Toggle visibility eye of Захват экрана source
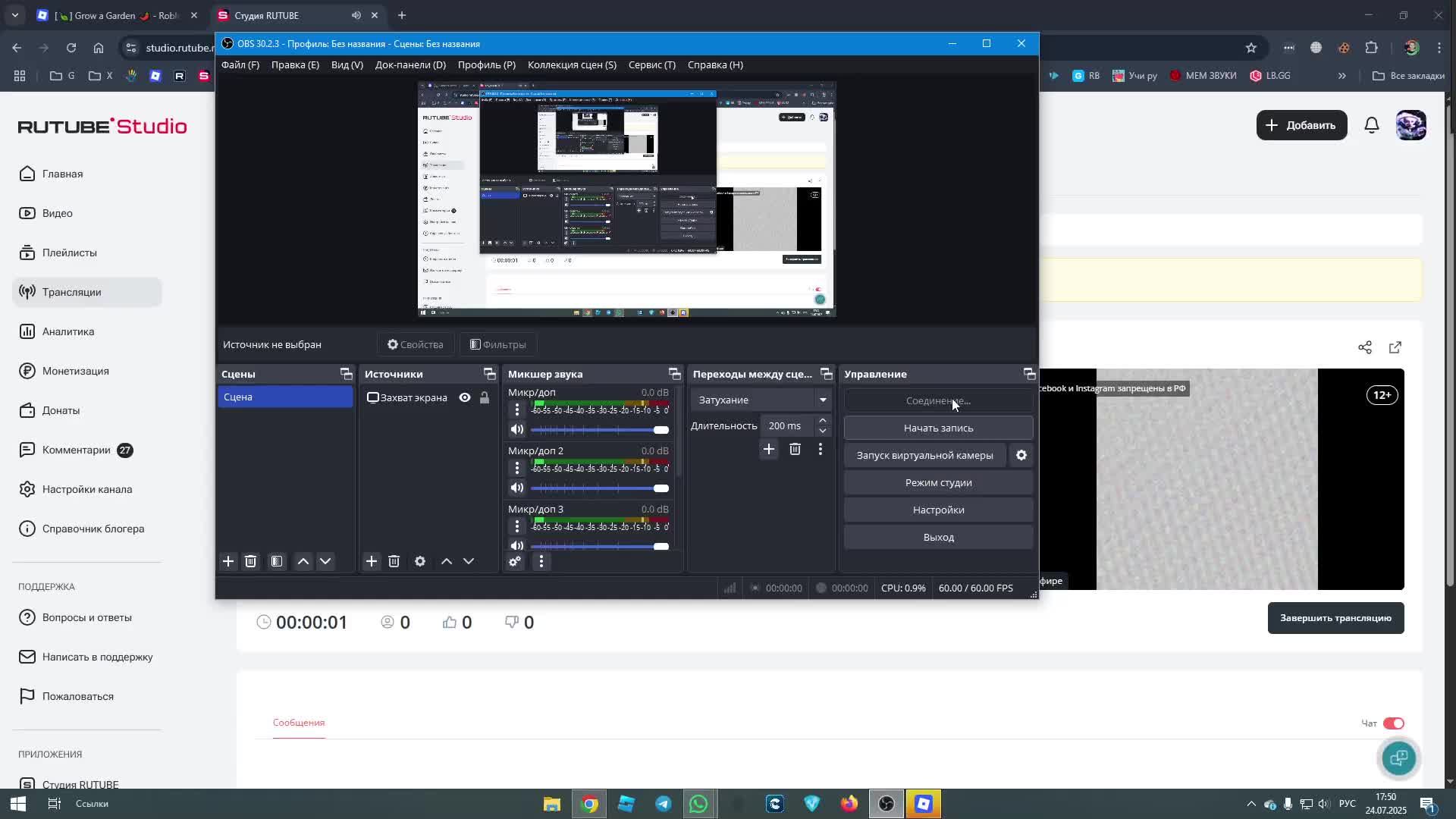 [465, 397]
